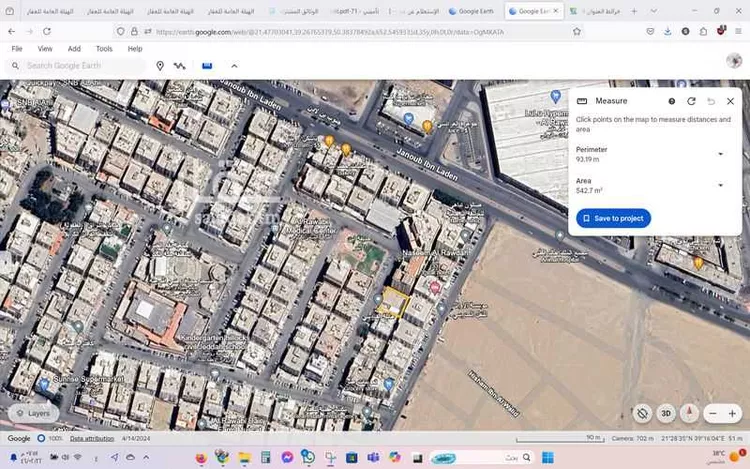Viewport: 750px width, 469px height.
Task: Open the File menu
Action: point(17,48)
